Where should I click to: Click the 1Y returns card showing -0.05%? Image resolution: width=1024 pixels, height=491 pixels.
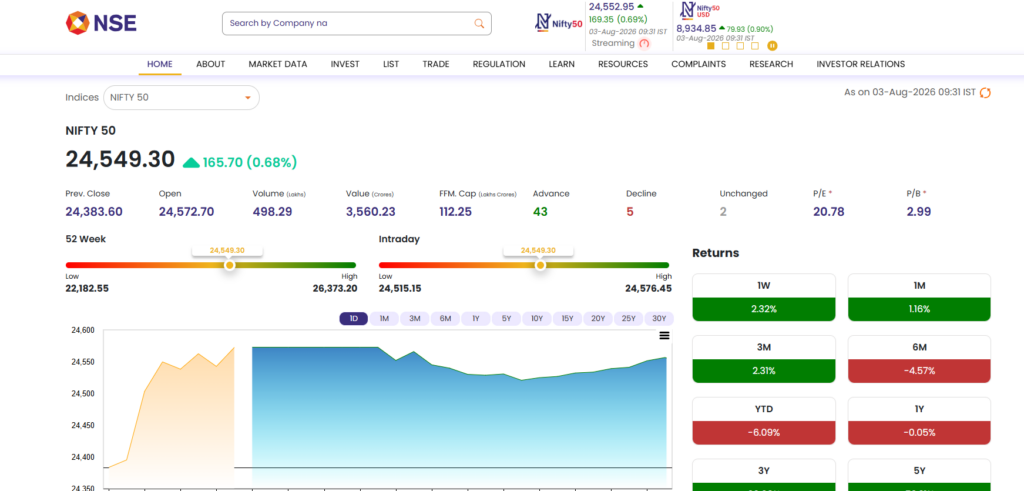point(920,421)
